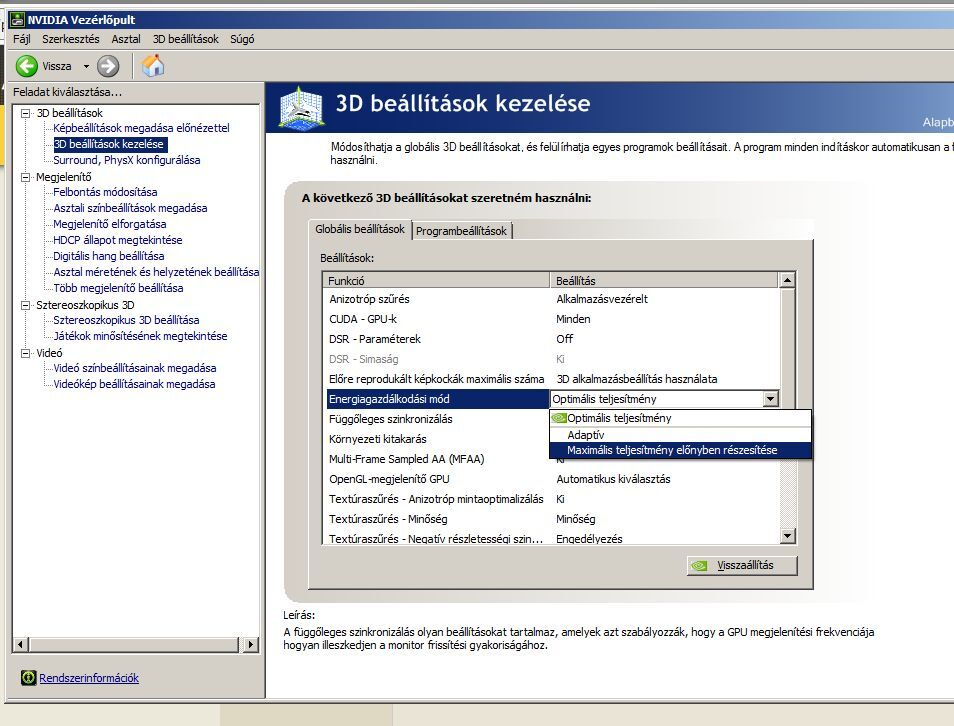
Task: Click the Alkalmazásvezérelt setting value
Action: [602, 299]
